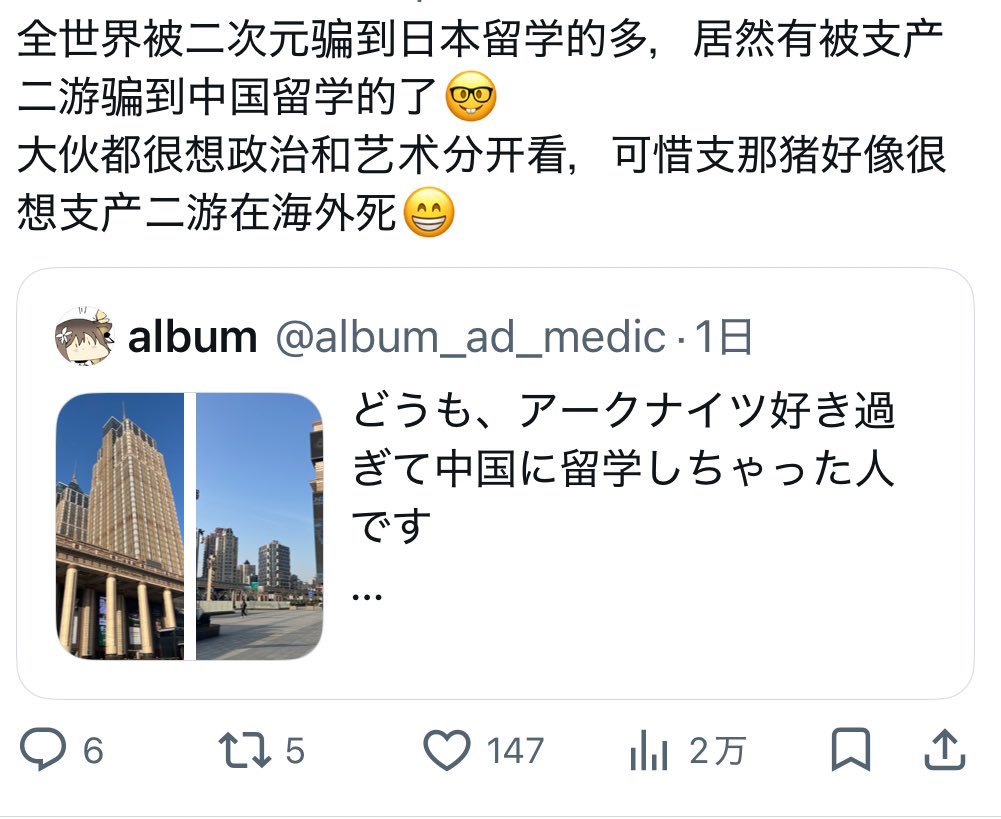Tap the share upload arrow icon
Screen dimensions: 1001x819
tap(945, 749)
